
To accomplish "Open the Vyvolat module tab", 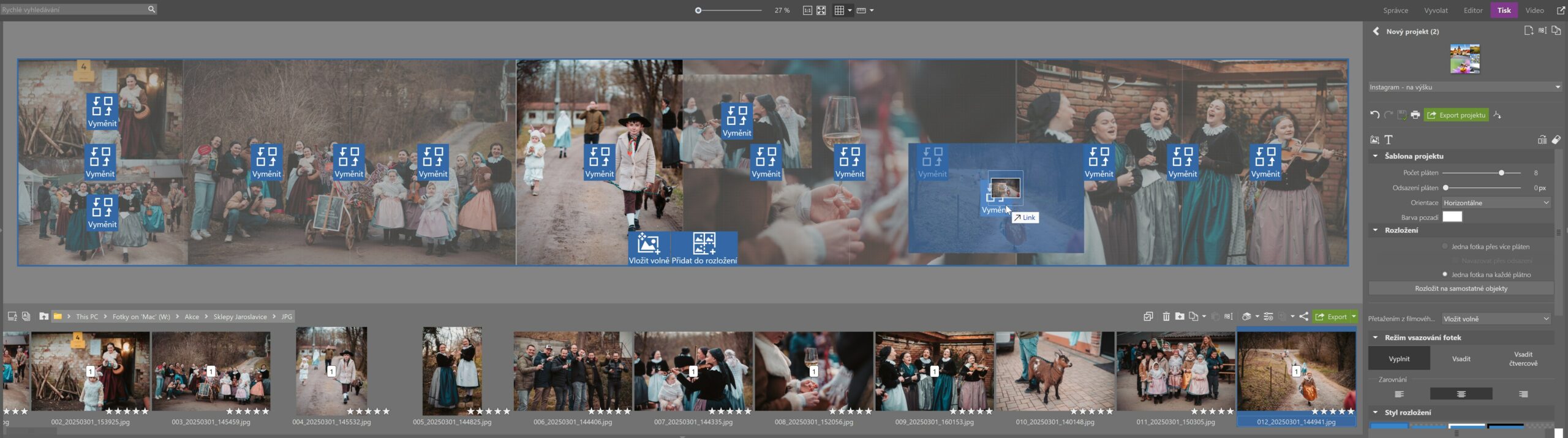I will point(1436,10).
